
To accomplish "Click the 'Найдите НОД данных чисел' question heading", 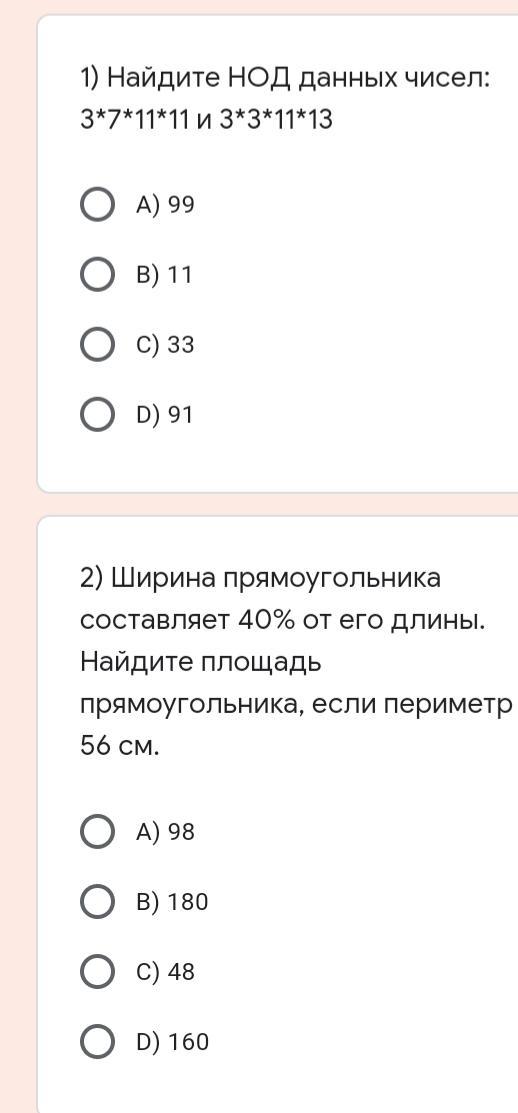I will 285,77.
